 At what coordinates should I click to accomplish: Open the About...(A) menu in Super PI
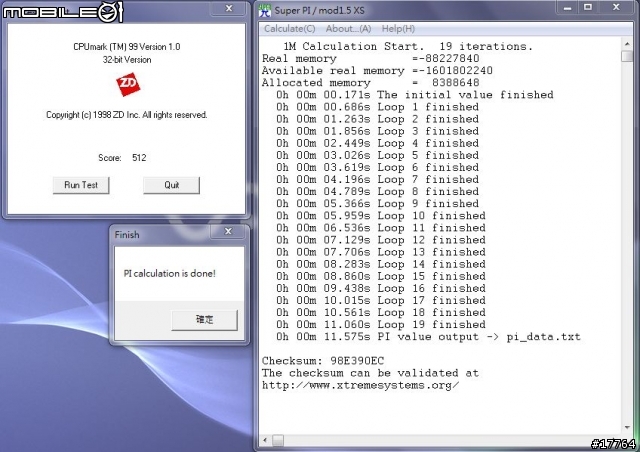tap(348, 29)
